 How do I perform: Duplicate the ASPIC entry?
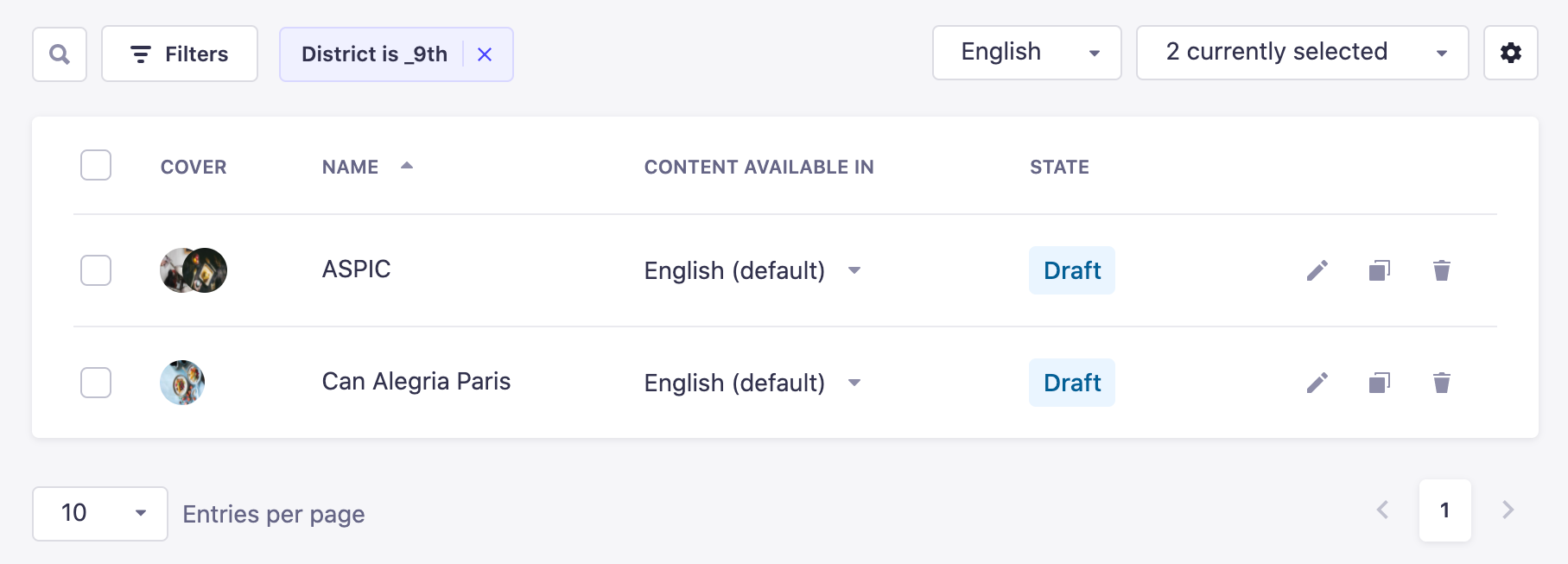(x=1378, y=270)
